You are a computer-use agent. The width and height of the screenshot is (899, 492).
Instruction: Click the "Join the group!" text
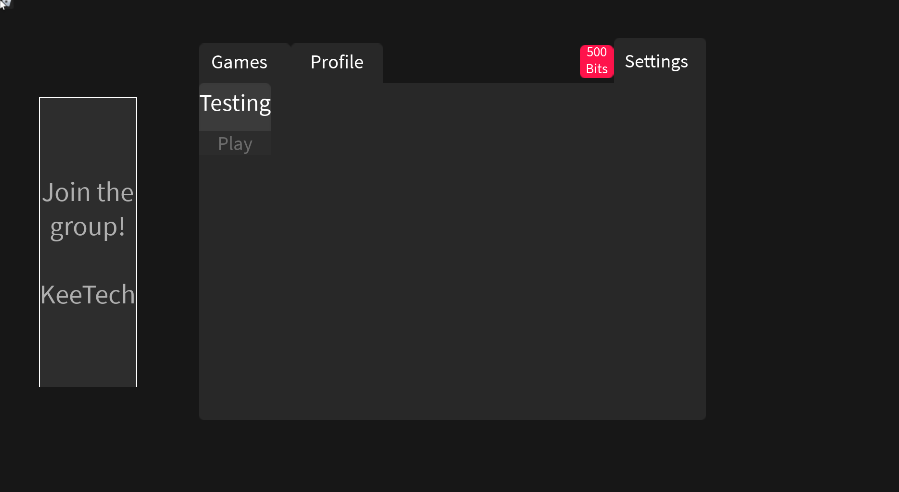click(x=88, y=209)
